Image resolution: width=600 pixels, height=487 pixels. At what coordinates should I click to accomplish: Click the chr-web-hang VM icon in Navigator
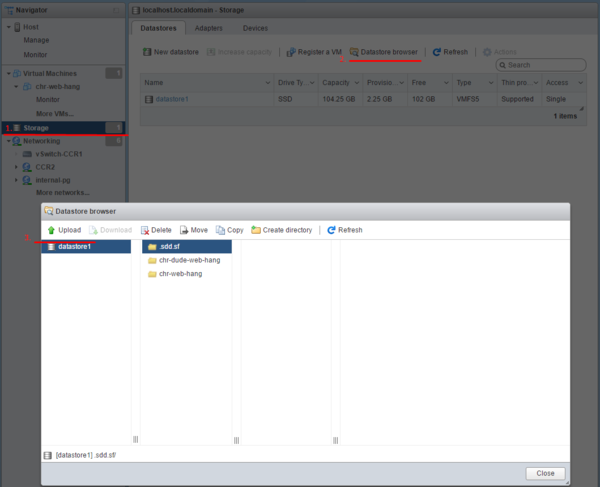[27, 86]
